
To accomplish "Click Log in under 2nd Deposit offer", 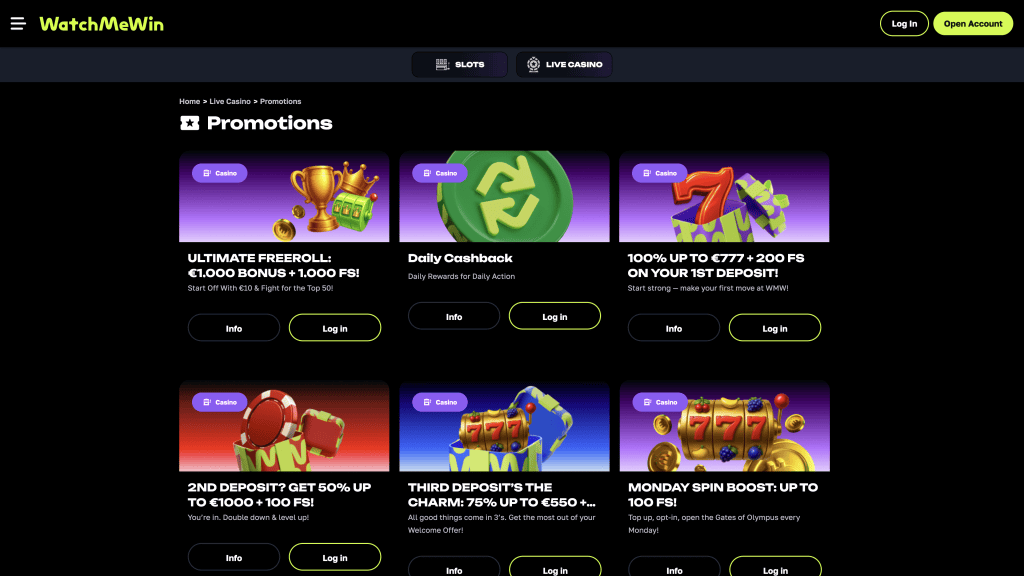I will (x=335, y=557).
